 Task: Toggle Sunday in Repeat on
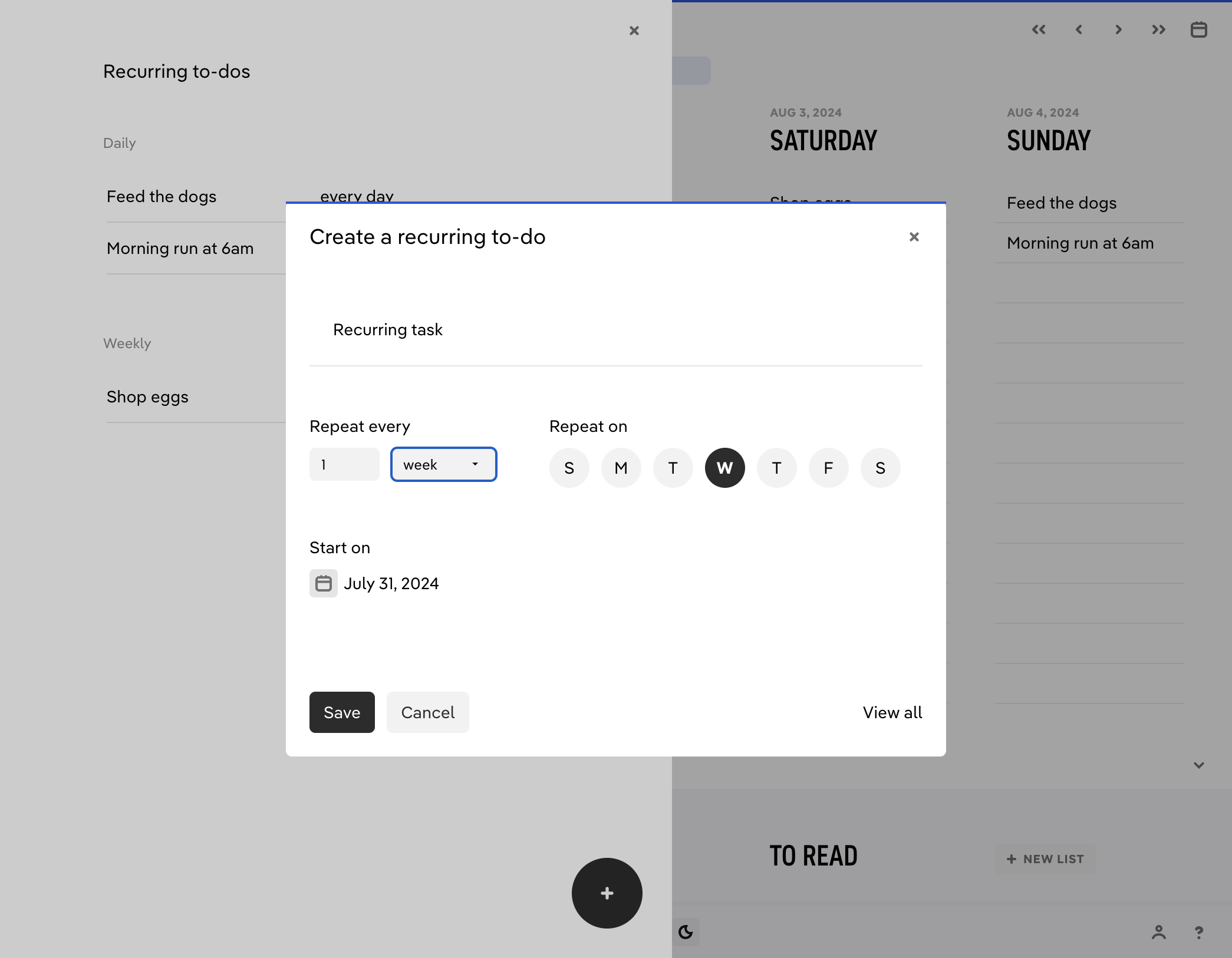pos(569,468)
